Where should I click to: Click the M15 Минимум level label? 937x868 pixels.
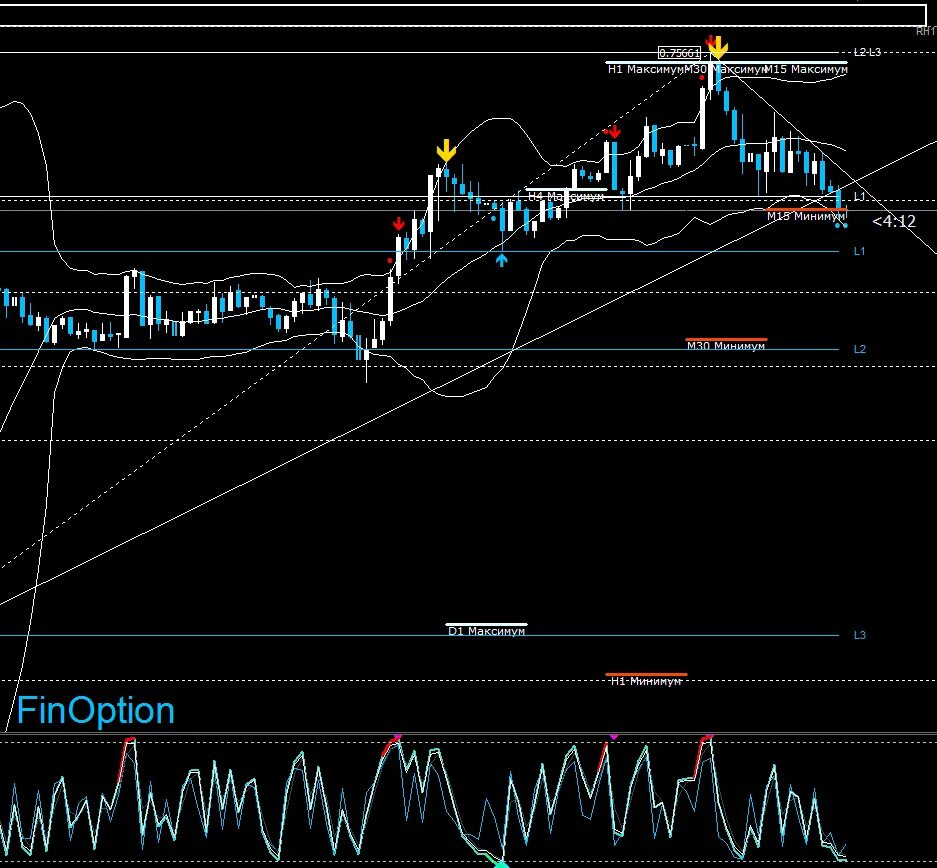[806, 216]
